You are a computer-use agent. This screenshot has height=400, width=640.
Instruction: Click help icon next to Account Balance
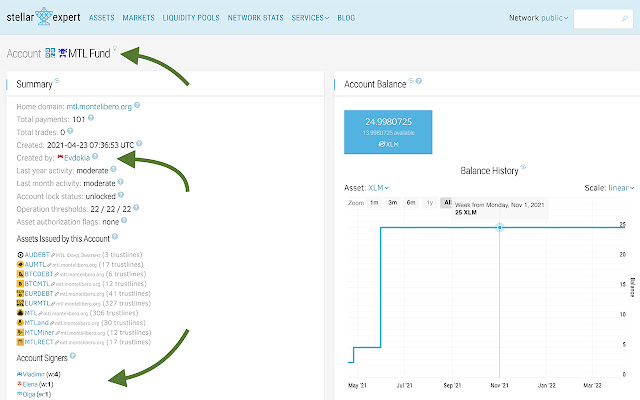[419, 81]
